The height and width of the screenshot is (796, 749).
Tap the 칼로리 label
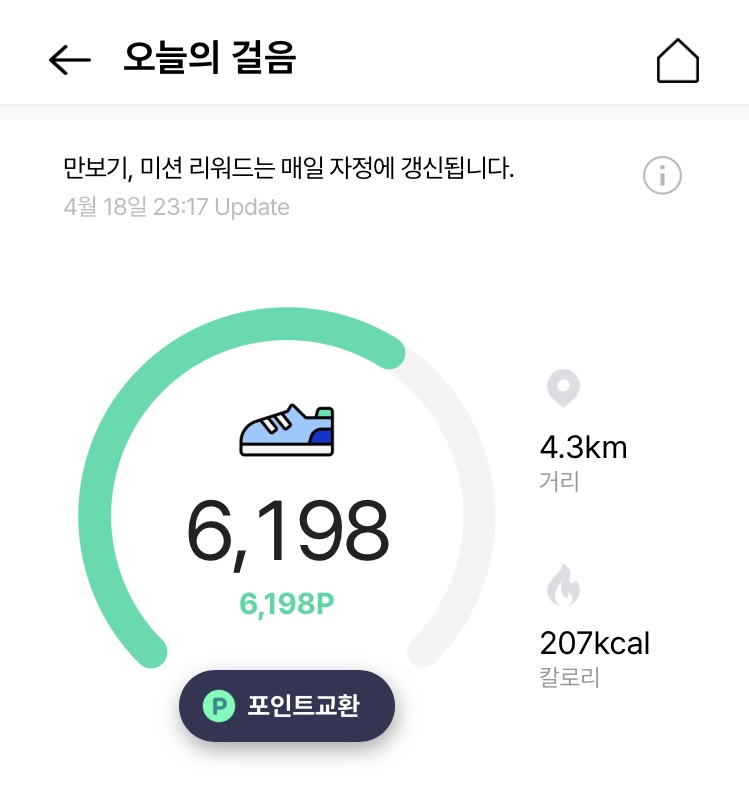[569, 677]
